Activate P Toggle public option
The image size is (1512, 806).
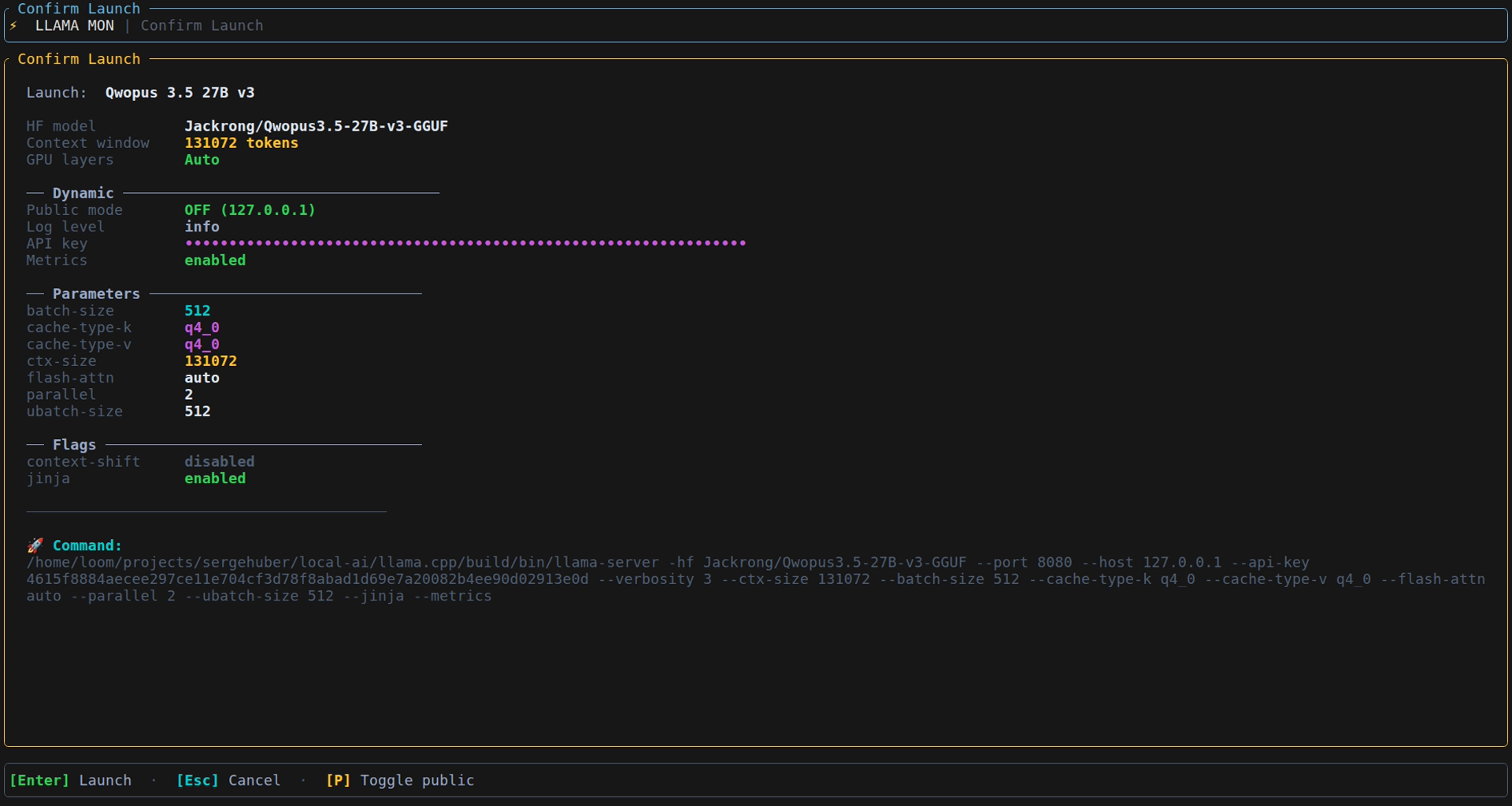point(399,780)
